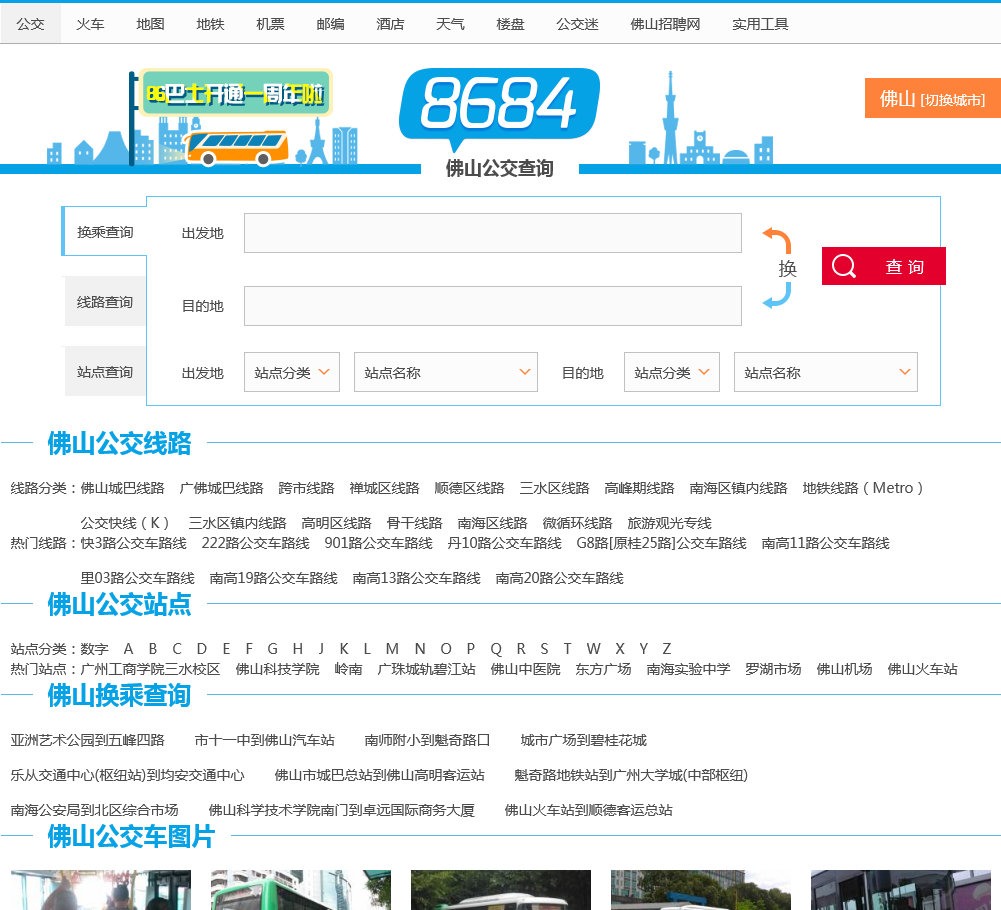The height and width of the screenshot is (910, 1001).
Task: Open 城市广场到碧桂花城 transfer link
Action: point(583,740)
